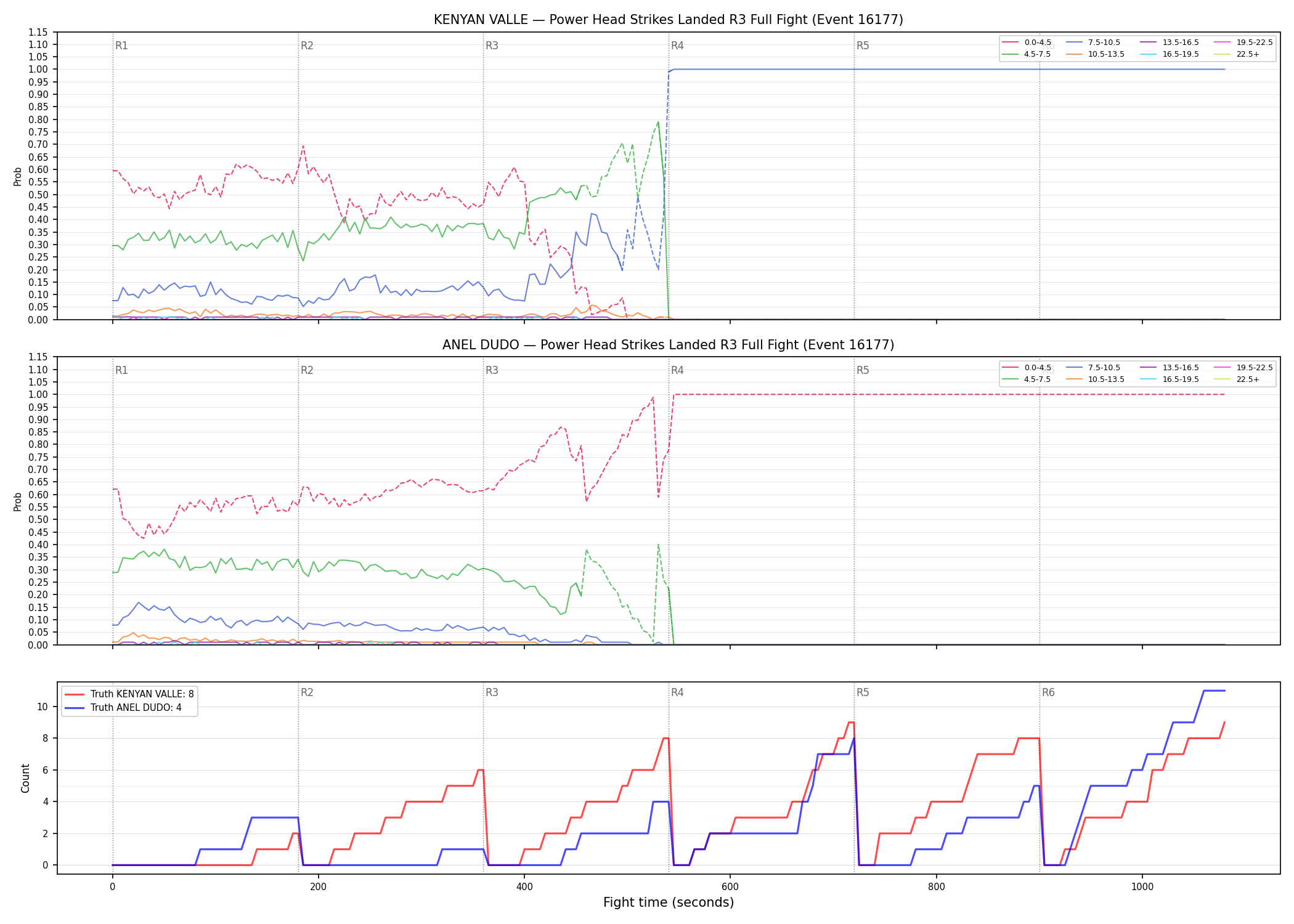Click "16.5-19.5" in the ANEL DUDO legend
The image size is (1294, 924).
point(1181,379)
